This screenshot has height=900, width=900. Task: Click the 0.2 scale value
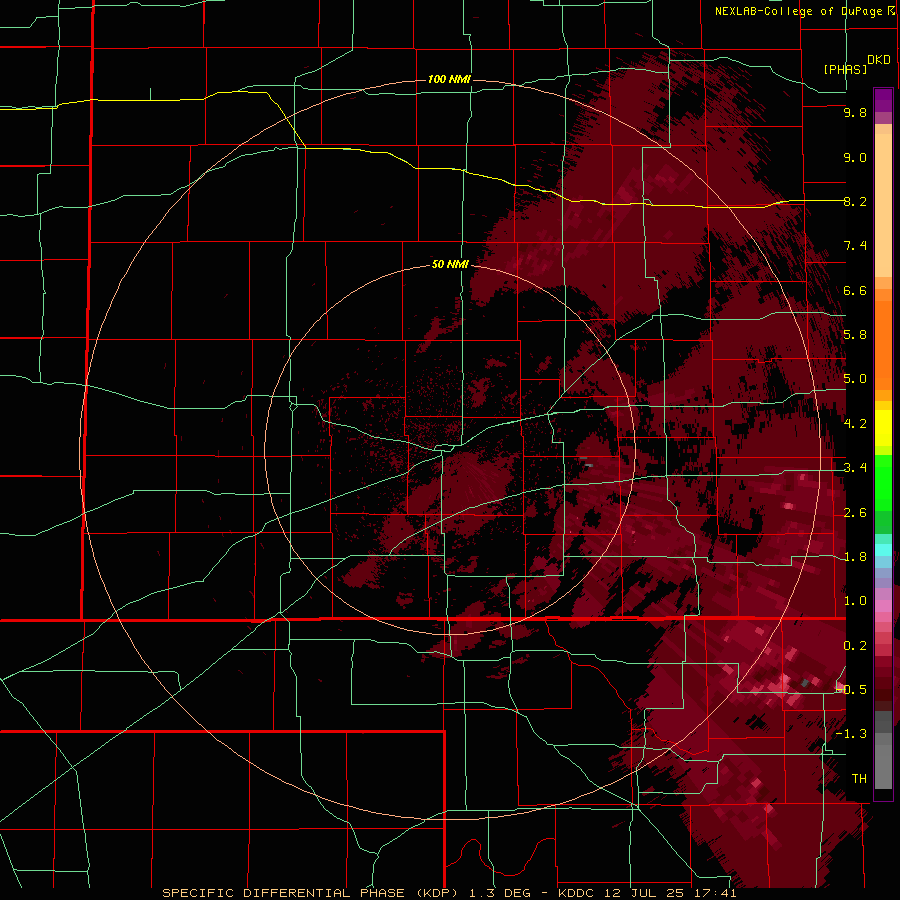point(855,646)
